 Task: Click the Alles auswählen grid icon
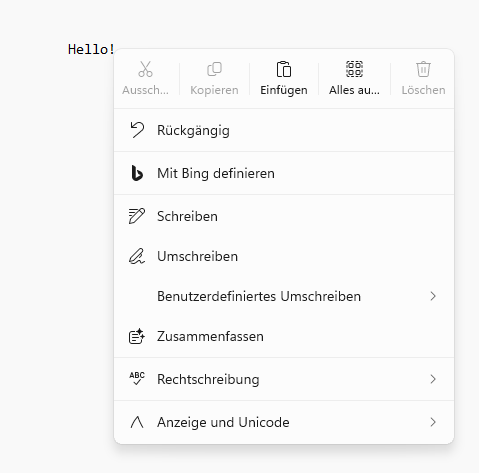(x=354, y=69)
